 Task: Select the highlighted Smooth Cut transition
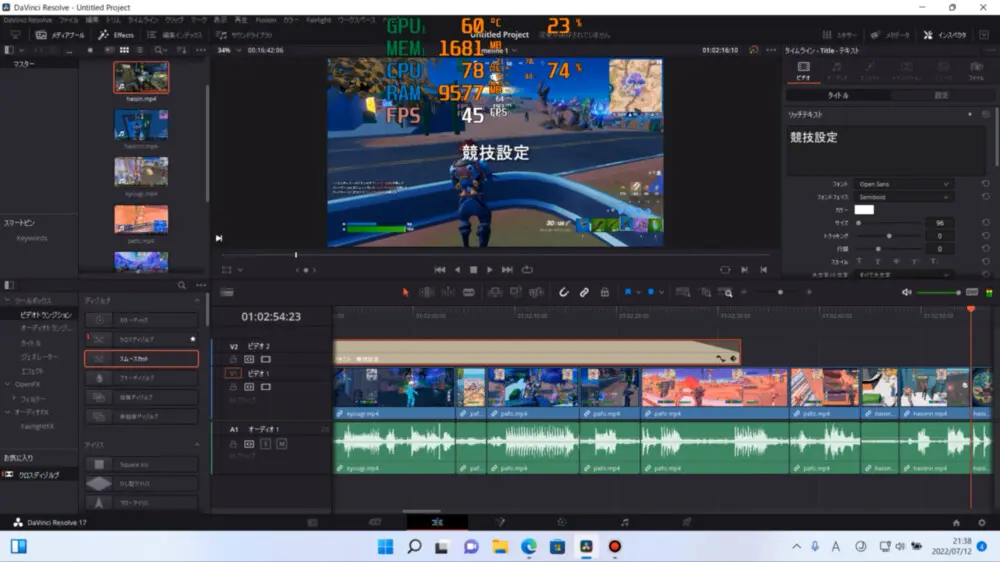point(142,359)
